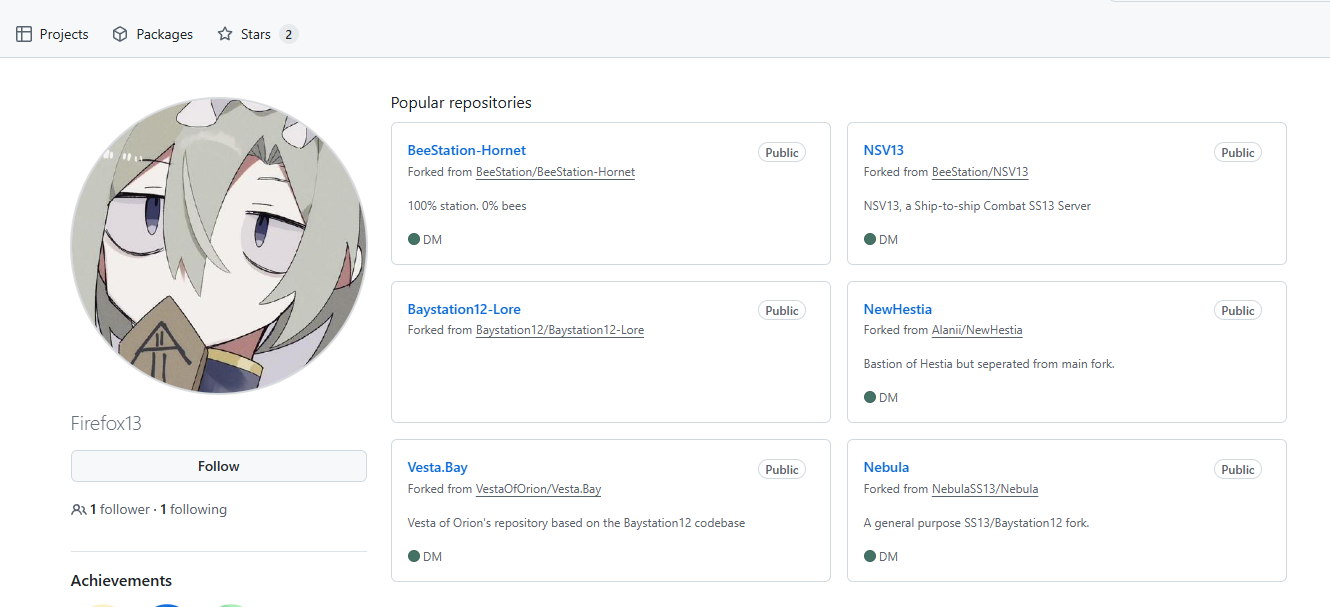Go to the Baystation12-Lore repository
The width and height of the screenshot is (1330, 607).
[x=464, y=309]
